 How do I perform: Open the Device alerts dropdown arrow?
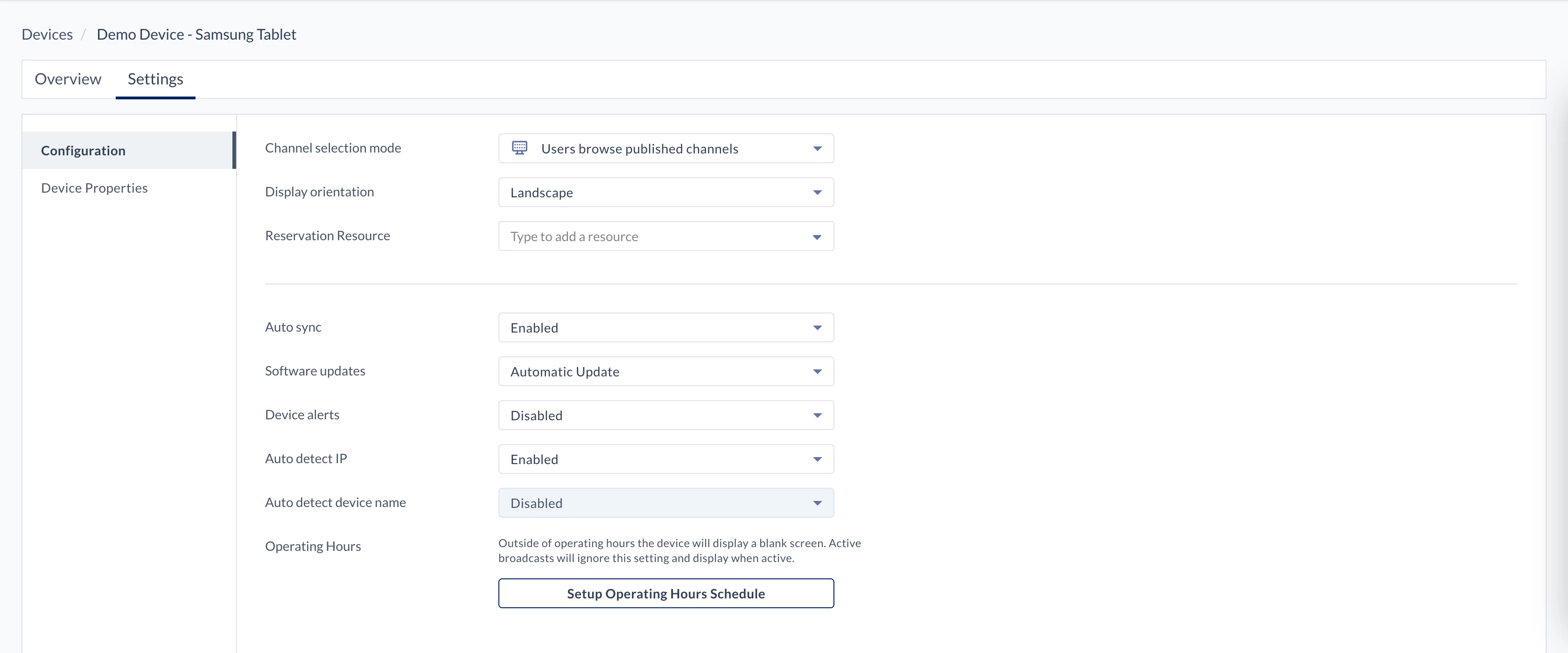[x=817, y=415]
